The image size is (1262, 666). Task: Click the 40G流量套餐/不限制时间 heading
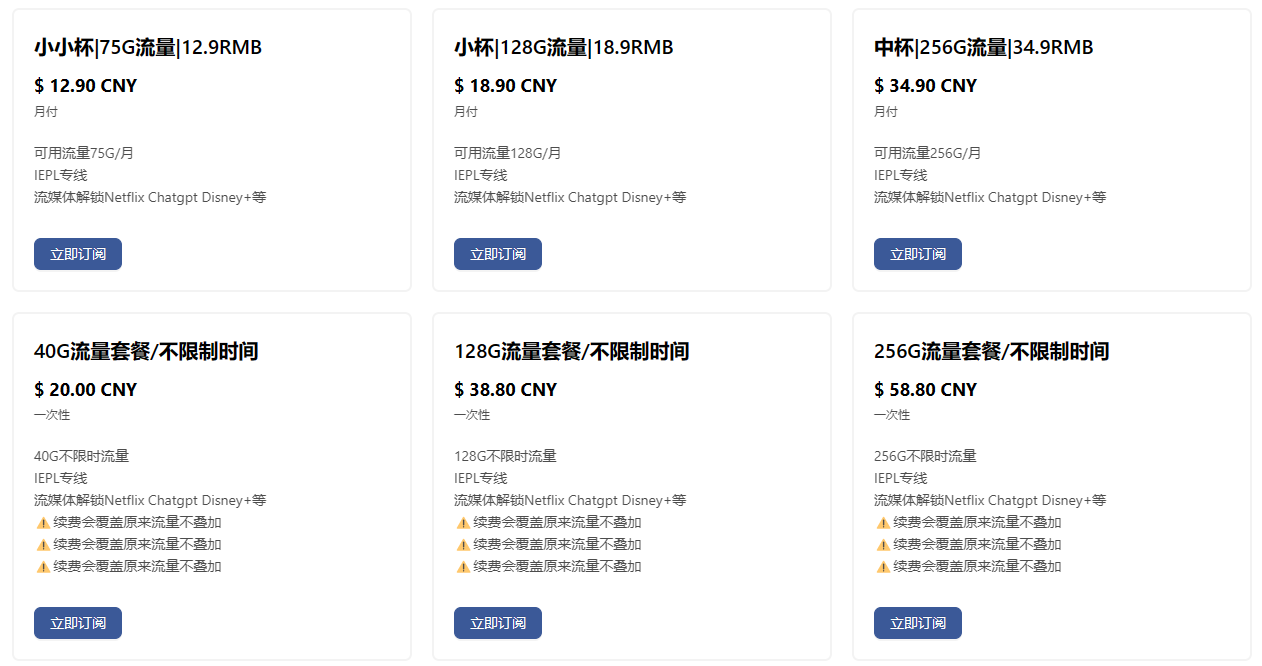click(x=146, y=351)
